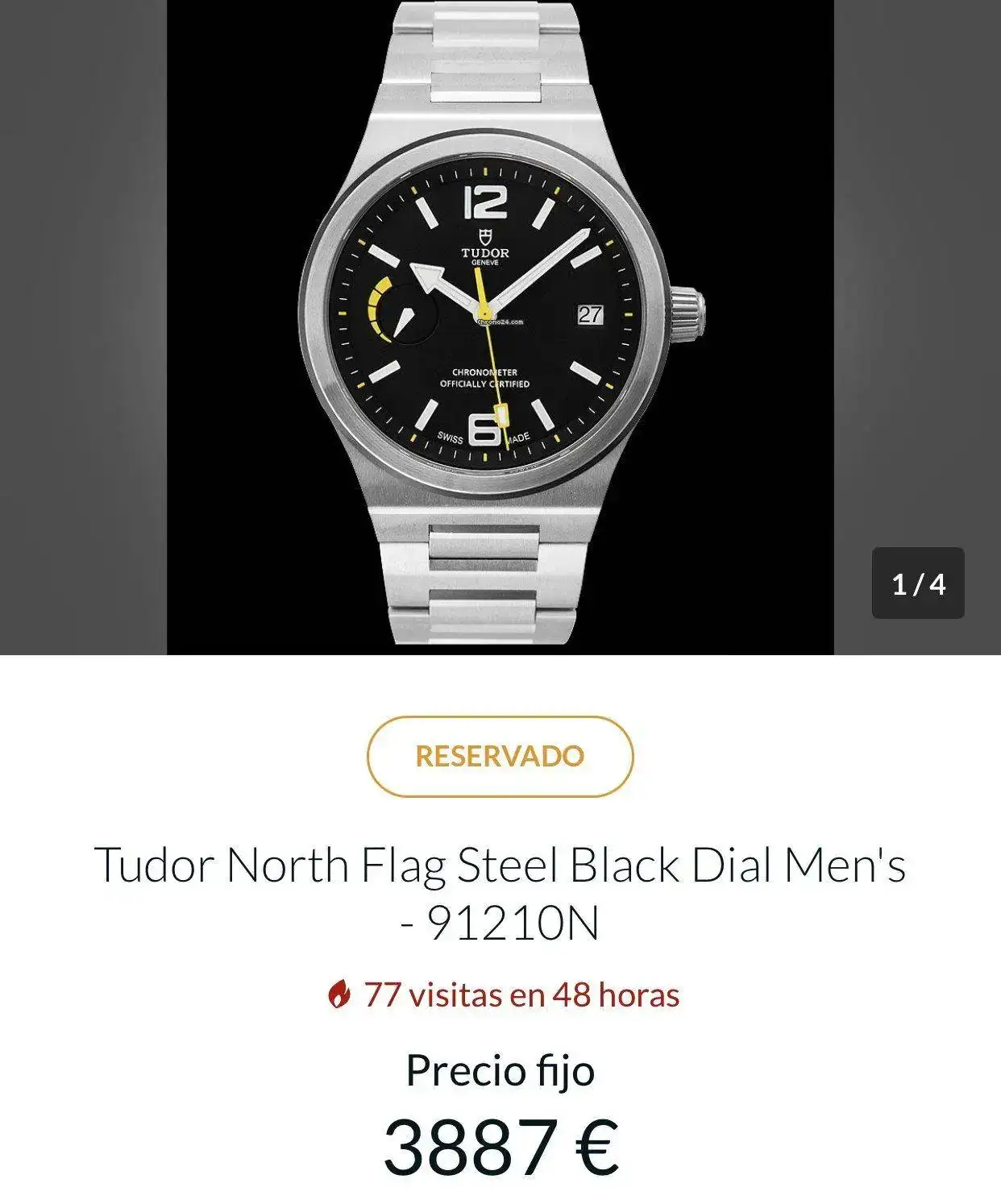Click the Chronometer Officially Certified dial text

click(484, 378)
